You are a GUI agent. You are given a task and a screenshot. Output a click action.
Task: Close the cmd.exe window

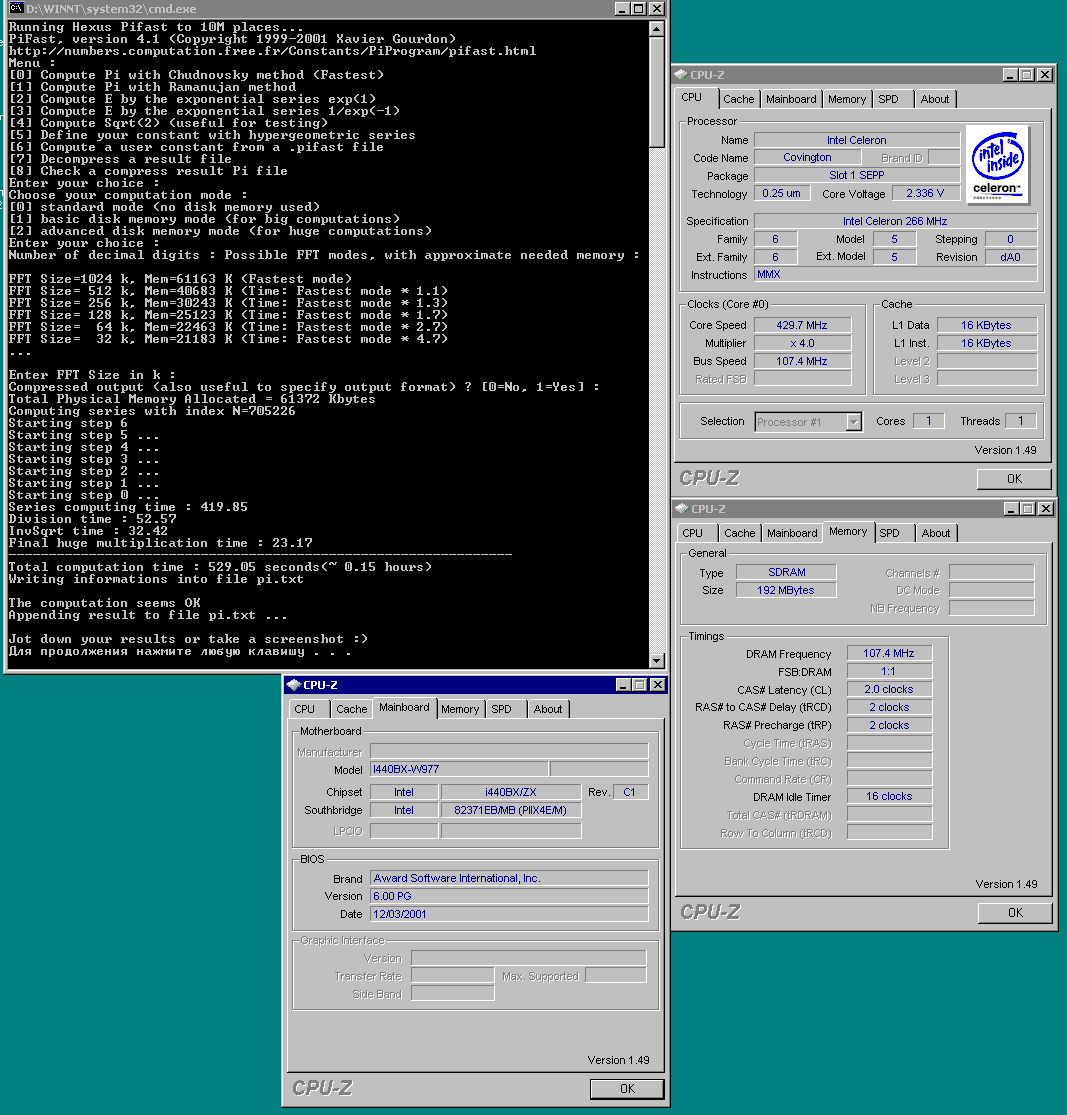click(x=657, y=9)
